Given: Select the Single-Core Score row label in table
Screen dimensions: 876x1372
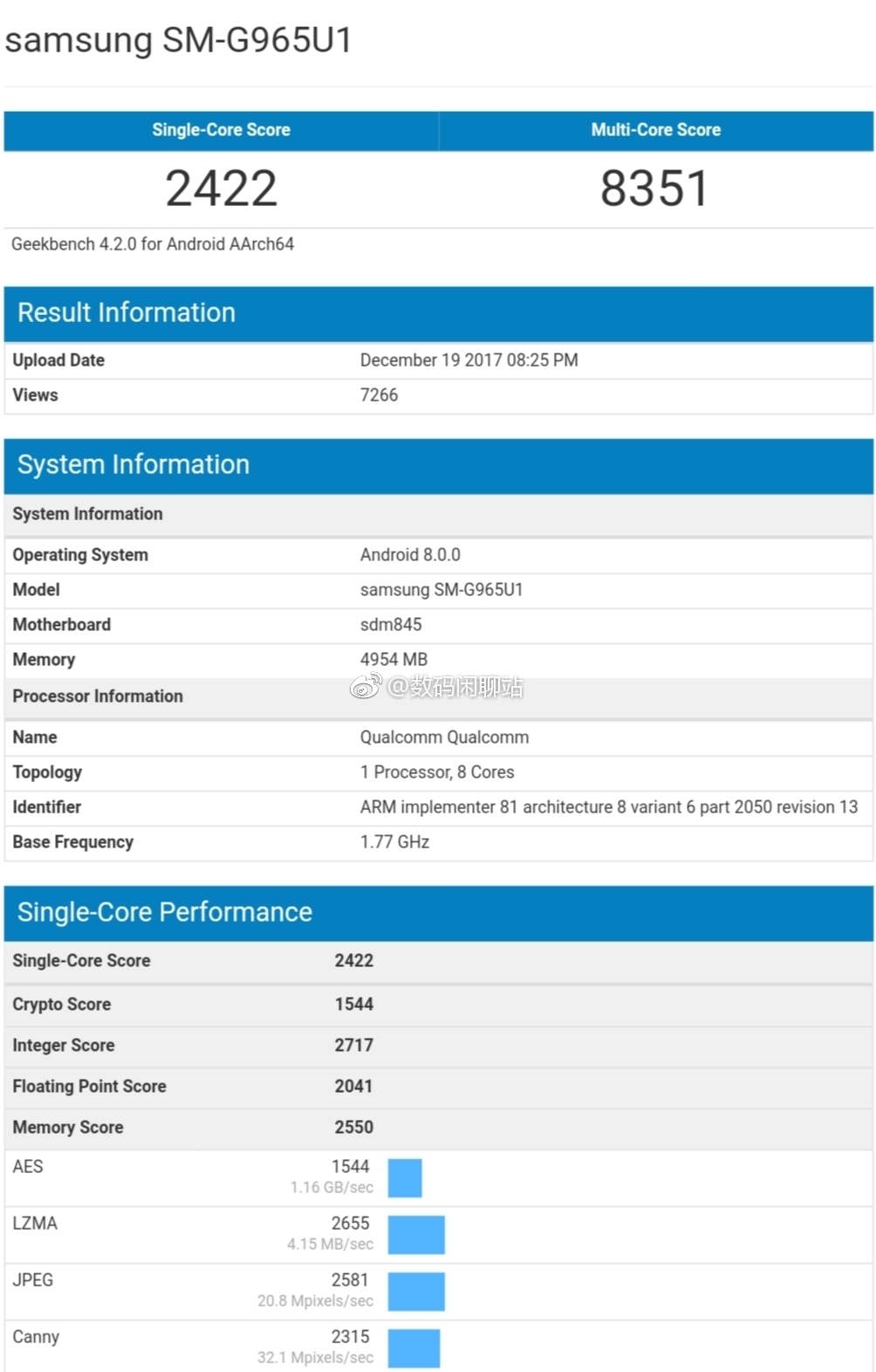Looking at the screenshot, I should pyautogui.click(x=81, y=961).
